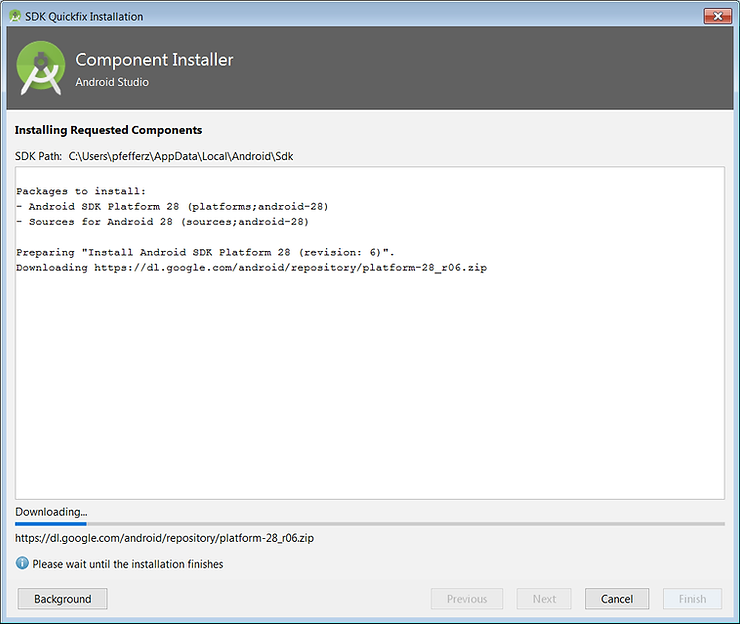Click the download progress bar

[370, 523]
